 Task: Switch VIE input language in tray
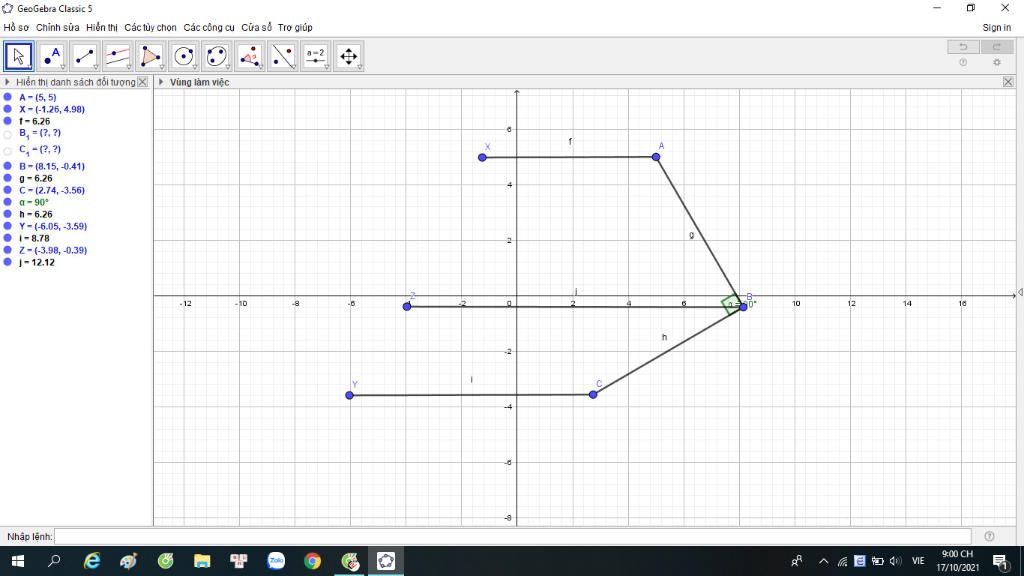(x=918, y=561)
